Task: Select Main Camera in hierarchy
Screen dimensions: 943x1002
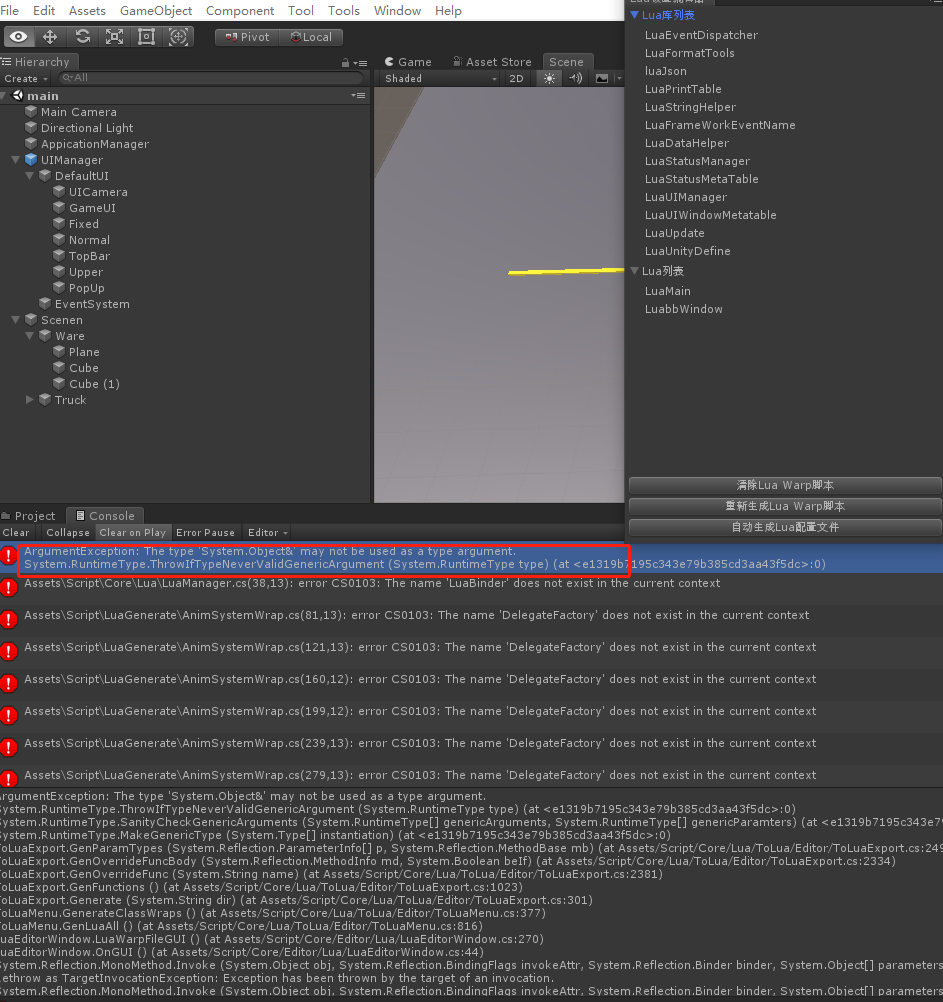Action: [79, 112]
